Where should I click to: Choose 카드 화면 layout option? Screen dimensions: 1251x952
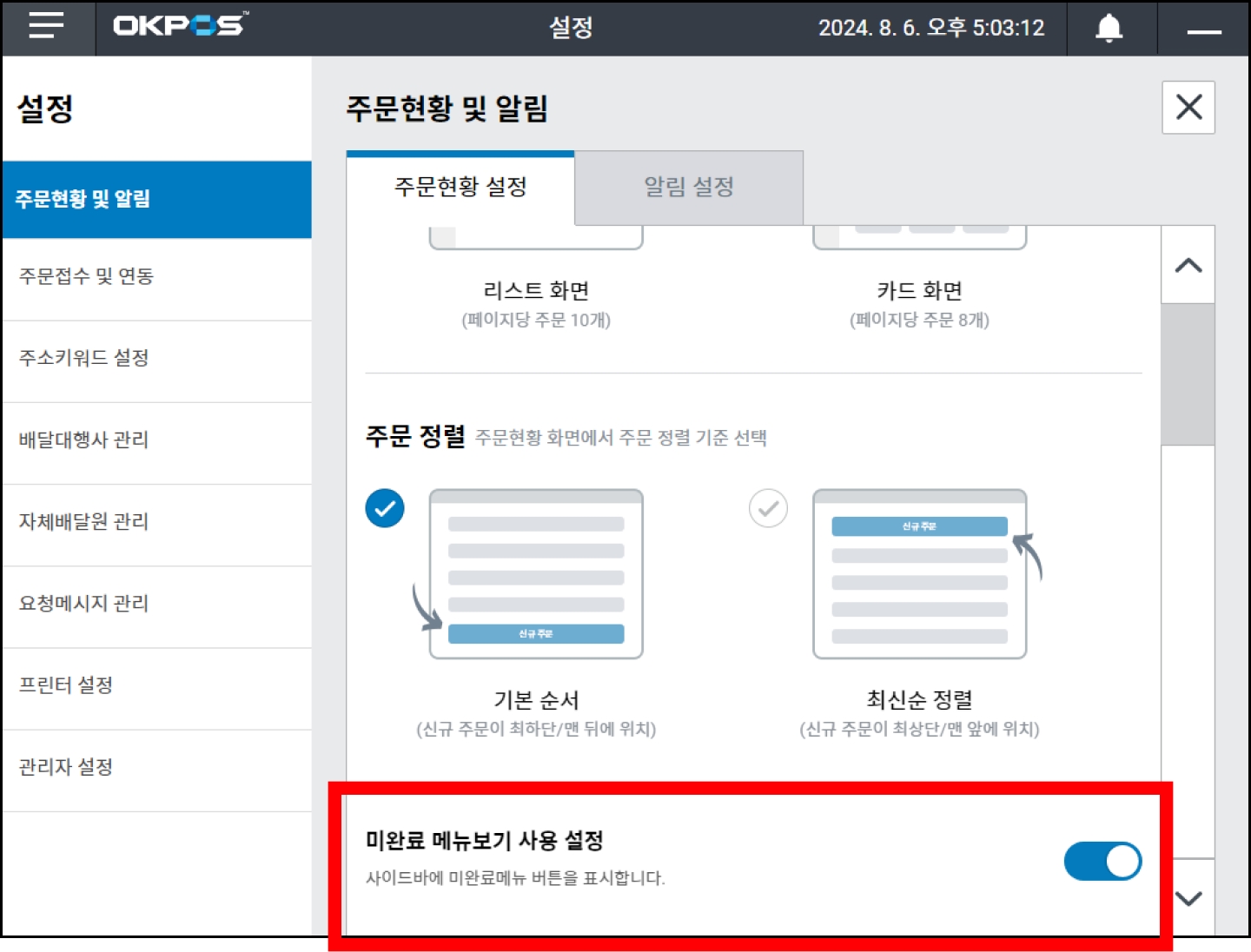[x=919, y=291]
